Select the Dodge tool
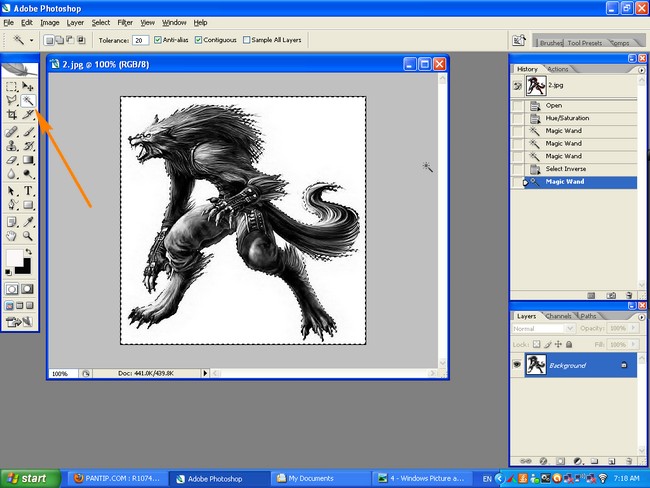Screen dimensions: 650x488 28,174
